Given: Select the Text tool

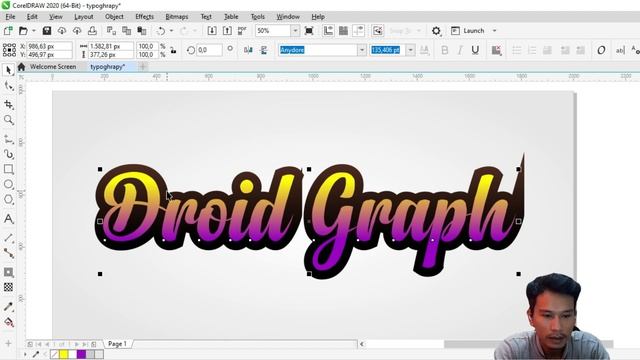Looking at the screenshot, I should pos(9,219).
